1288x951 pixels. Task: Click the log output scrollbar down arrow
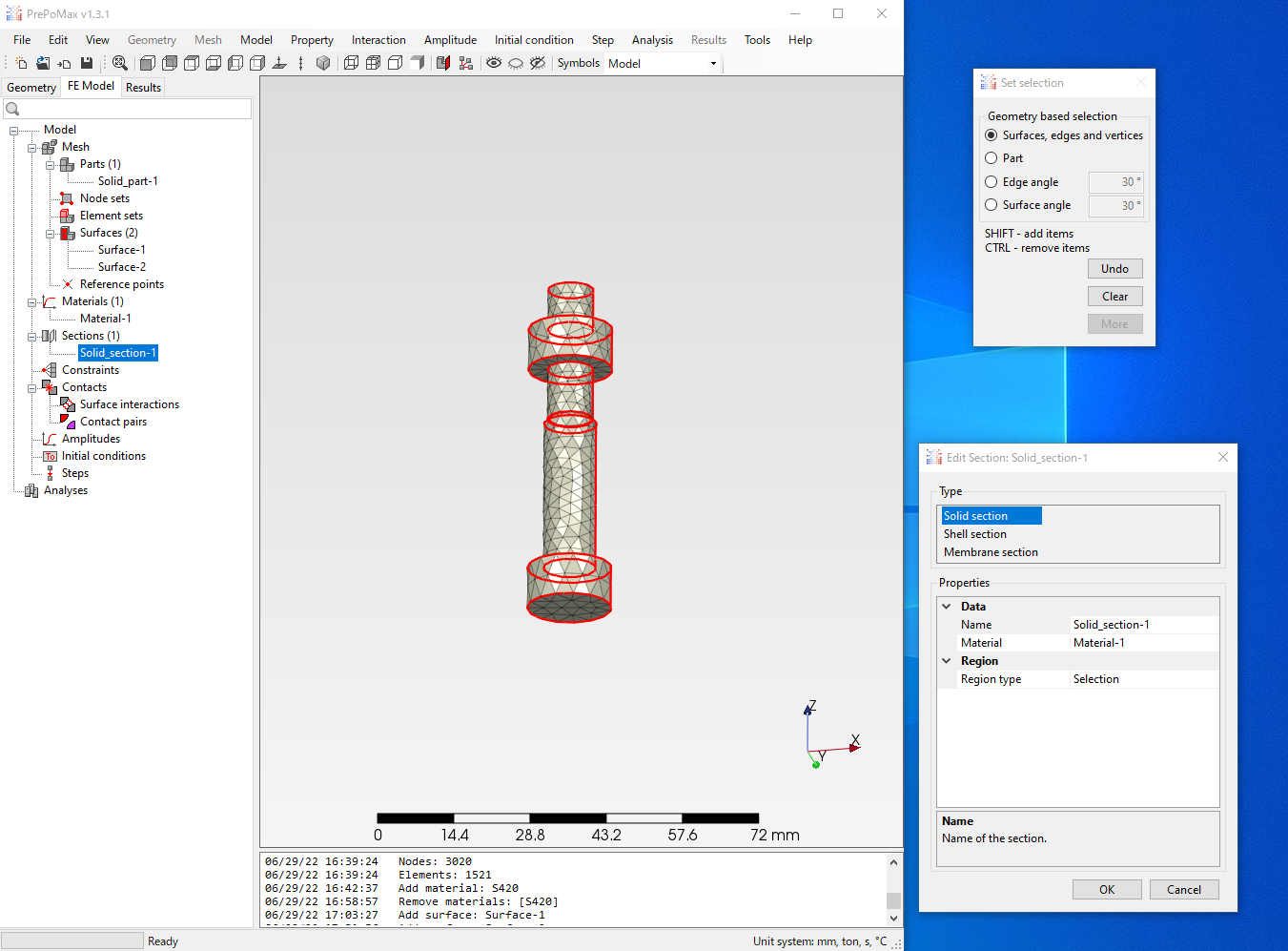(893, 919)
